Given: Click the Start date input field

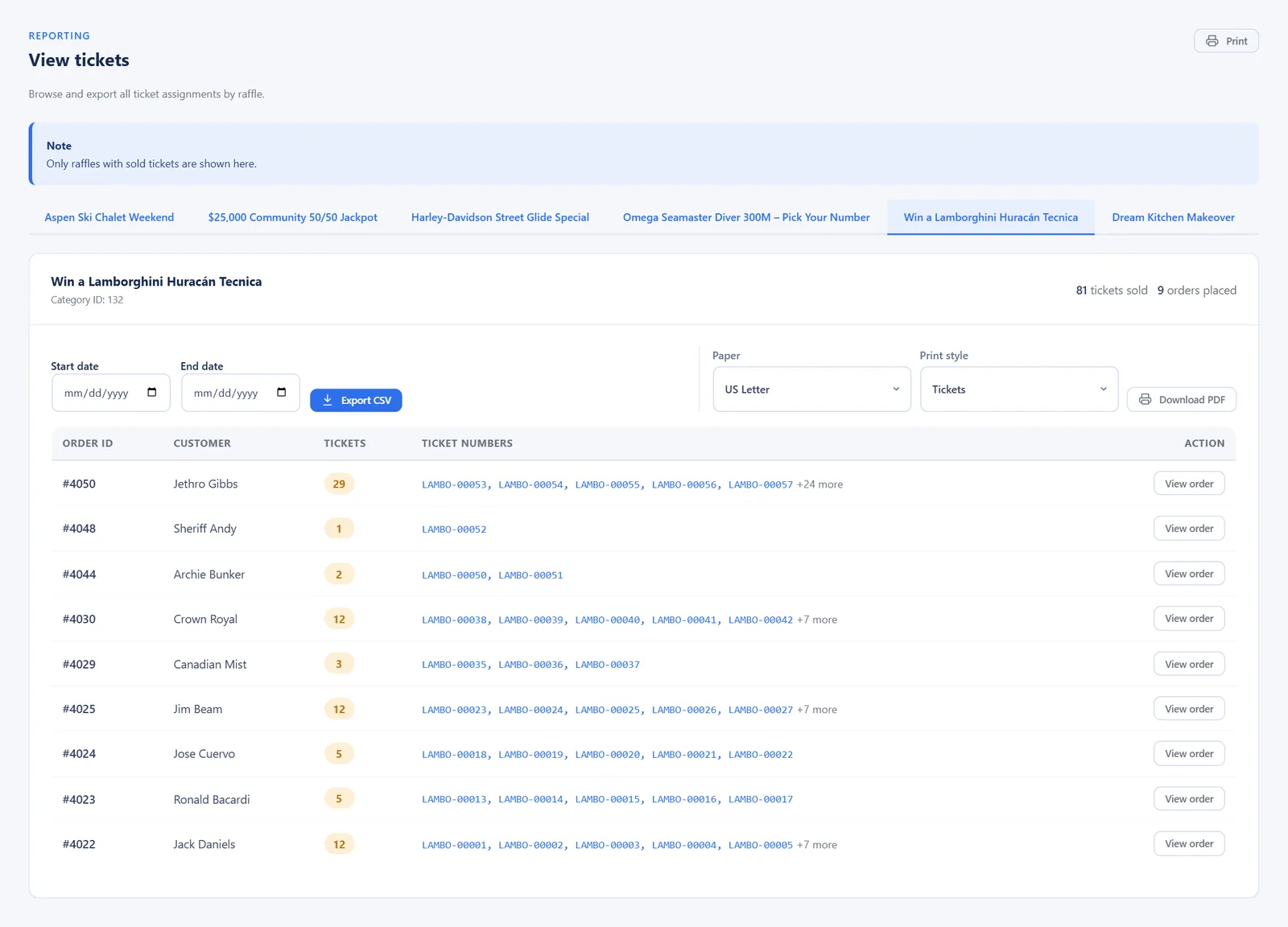Looking at the screenshot, I should click(111, 393).
